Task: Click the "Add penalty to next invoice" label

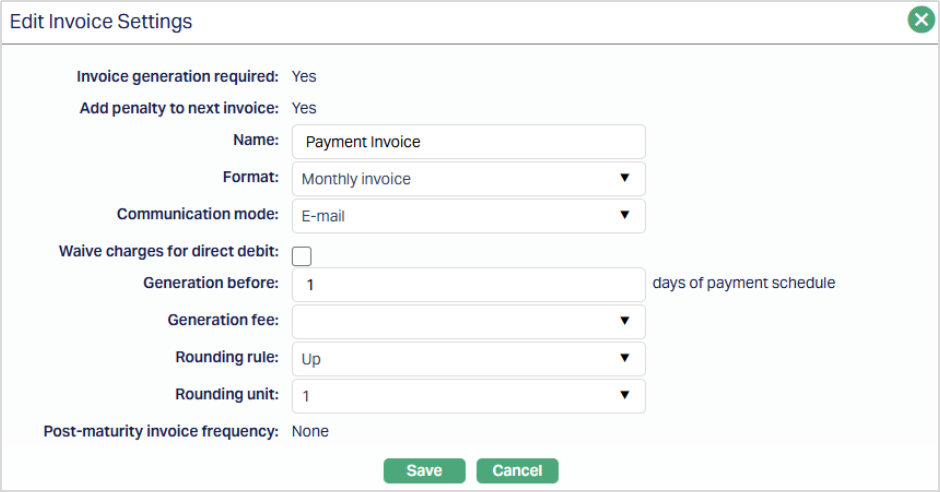Action: [x=179, y=108]
